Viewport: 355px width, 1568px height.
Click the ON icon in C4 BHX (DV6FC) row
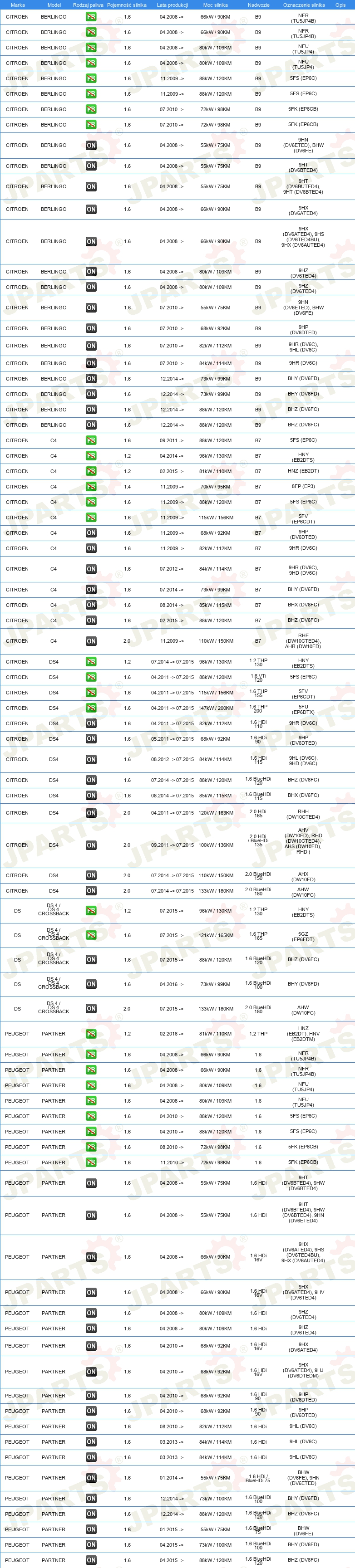[91, 605]
